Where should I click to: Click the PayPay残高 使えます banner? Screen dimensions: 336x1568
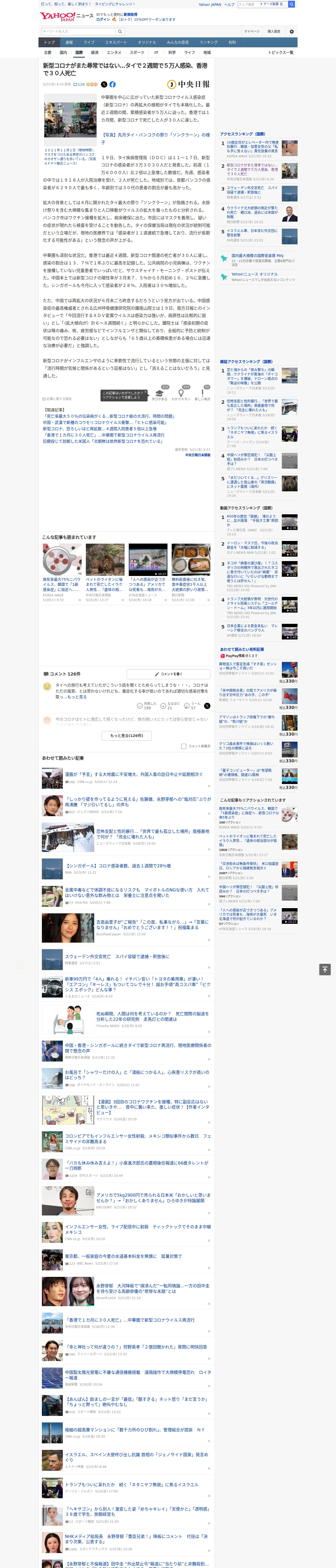238,656
